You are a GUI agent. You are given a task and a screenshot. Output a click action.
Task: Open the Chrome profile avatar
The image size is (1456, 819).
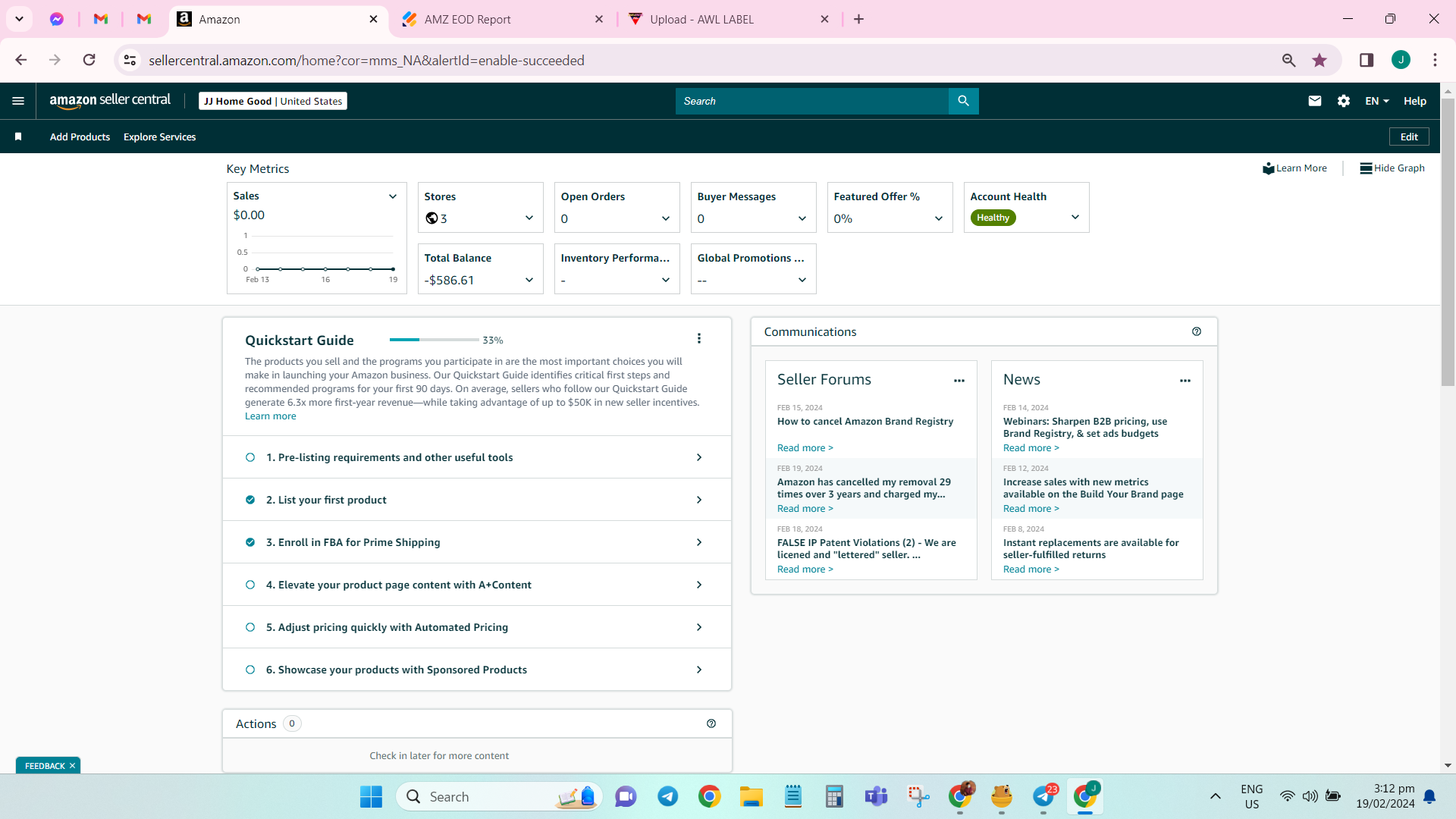(x=1401, y=60)
